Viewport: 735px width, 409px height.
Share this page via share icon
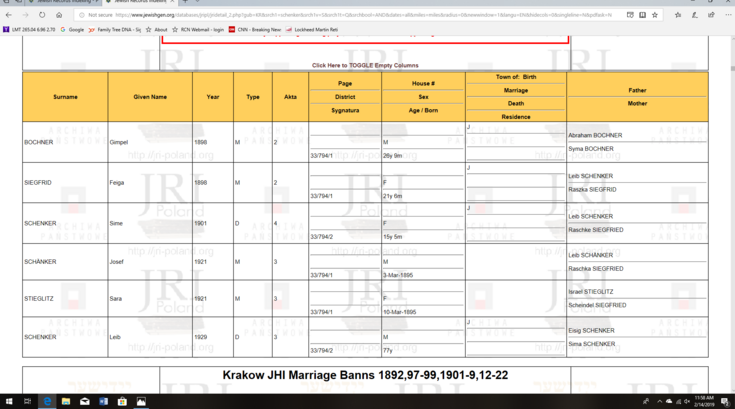pos(711,15)
